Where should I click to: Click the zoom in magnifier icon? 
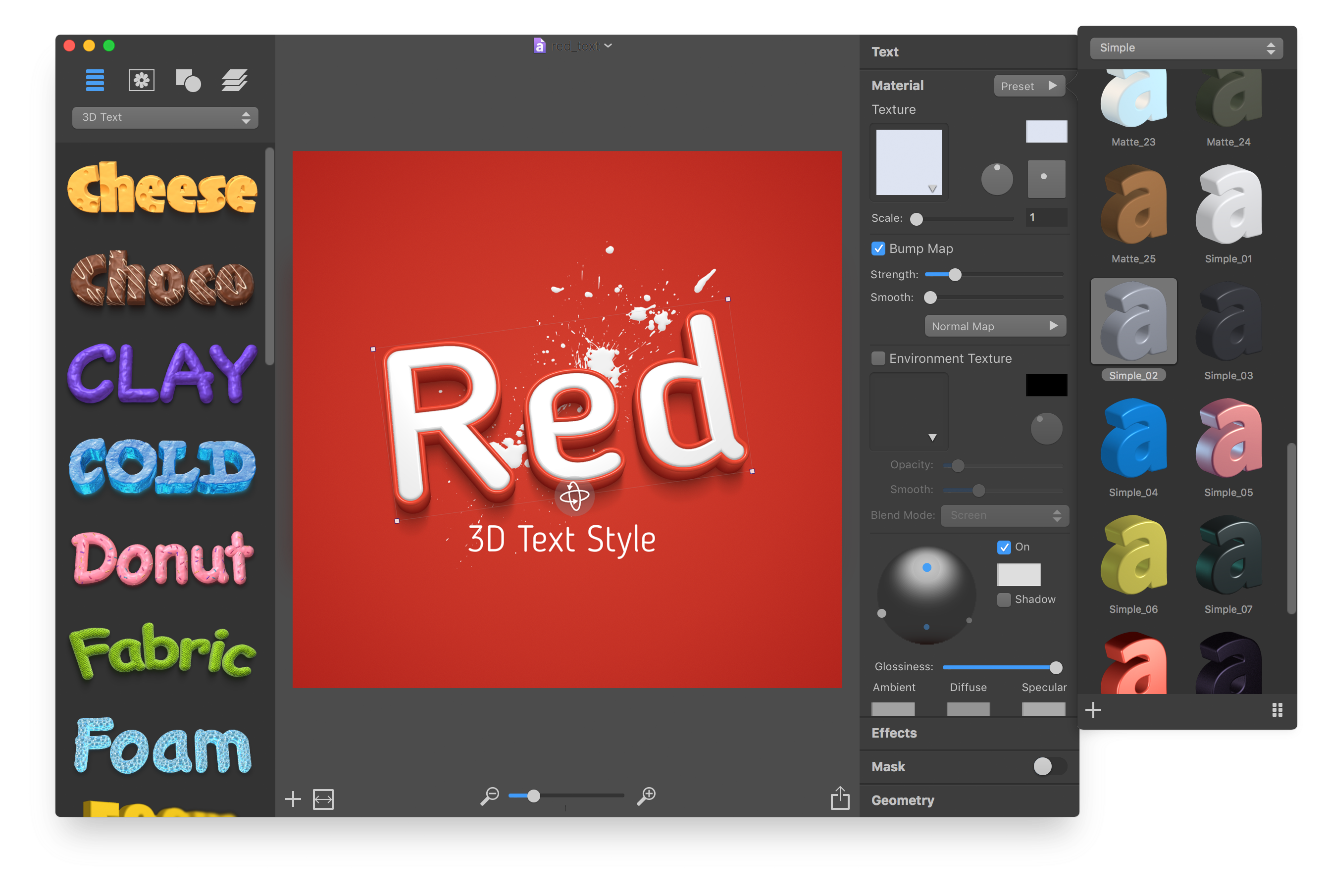tap(646, 796)
